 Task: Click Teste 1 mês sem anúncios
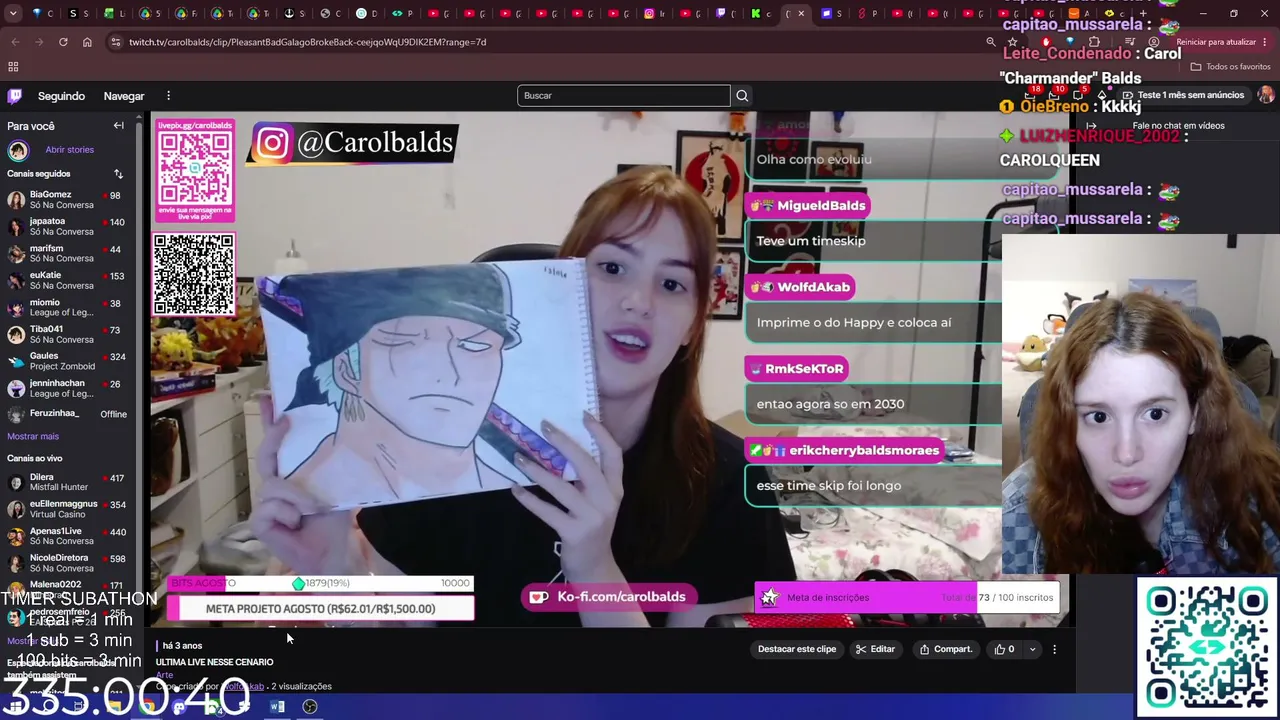coord(1183,95)
